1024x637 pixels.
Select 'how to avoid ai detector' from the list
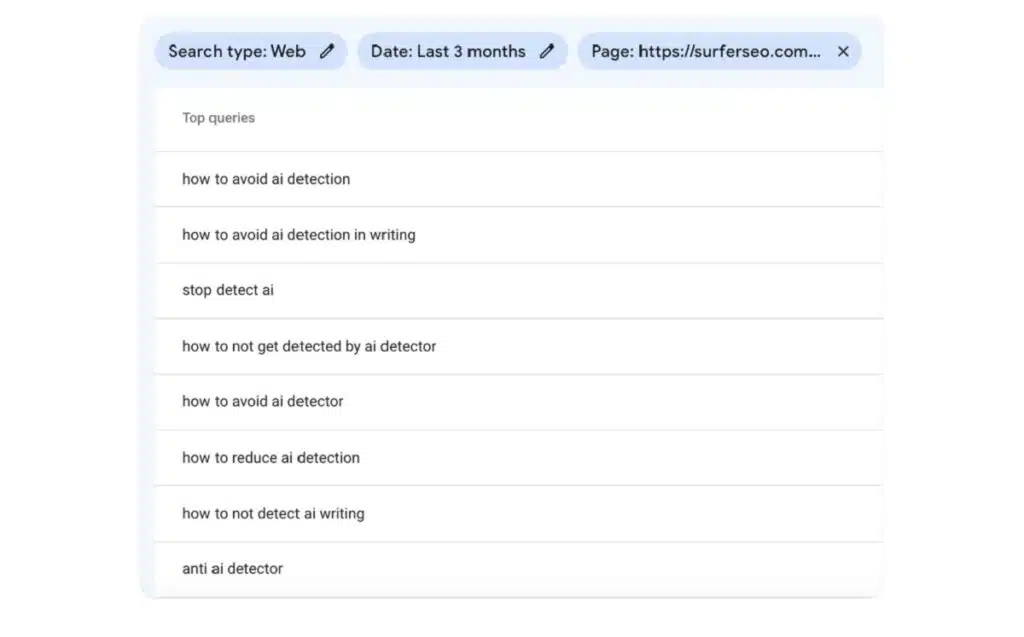(x=262, y=401)
